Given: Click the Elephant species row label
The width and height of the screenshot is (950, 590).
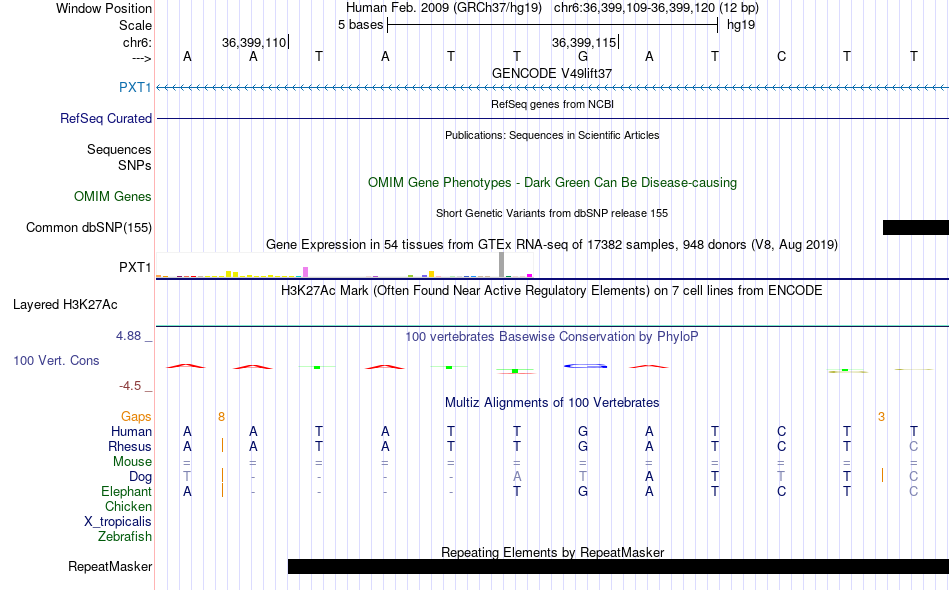Looking at the screenshot, I should click(126, 491).
